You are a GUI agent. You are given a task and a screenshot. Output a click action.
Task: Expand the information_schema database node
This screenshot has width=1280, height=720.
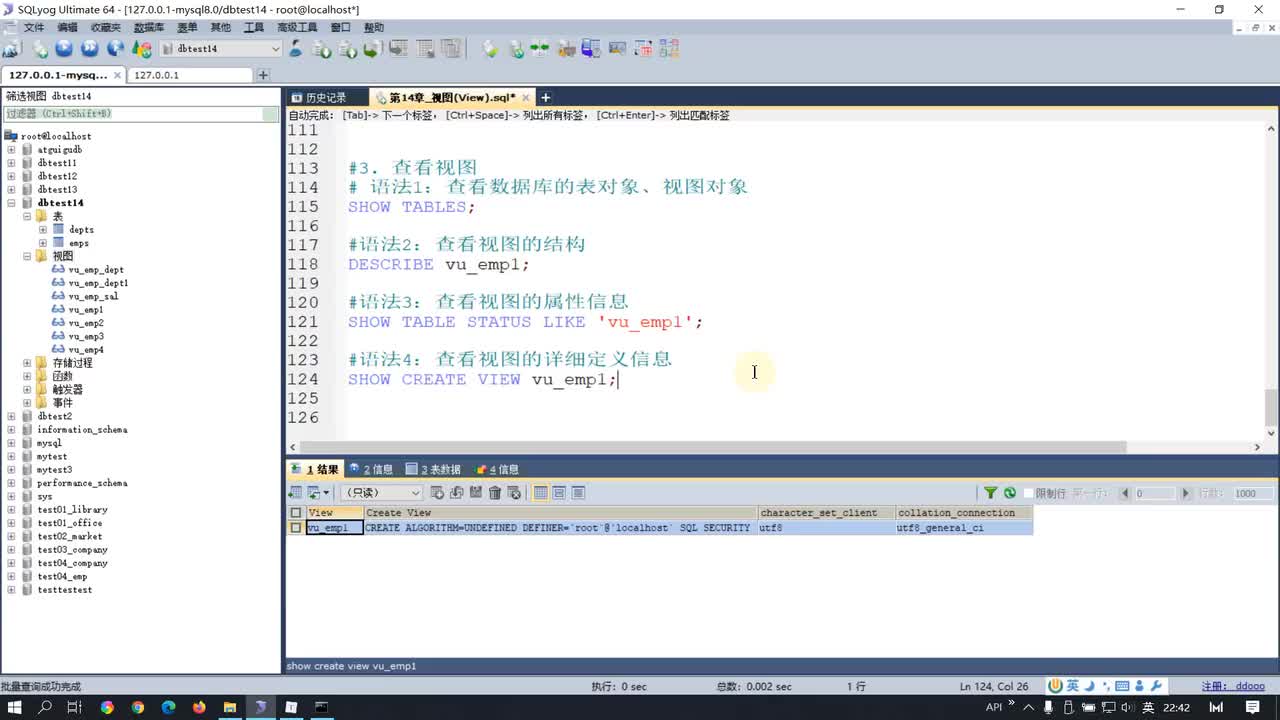click(x=11, y=430)
